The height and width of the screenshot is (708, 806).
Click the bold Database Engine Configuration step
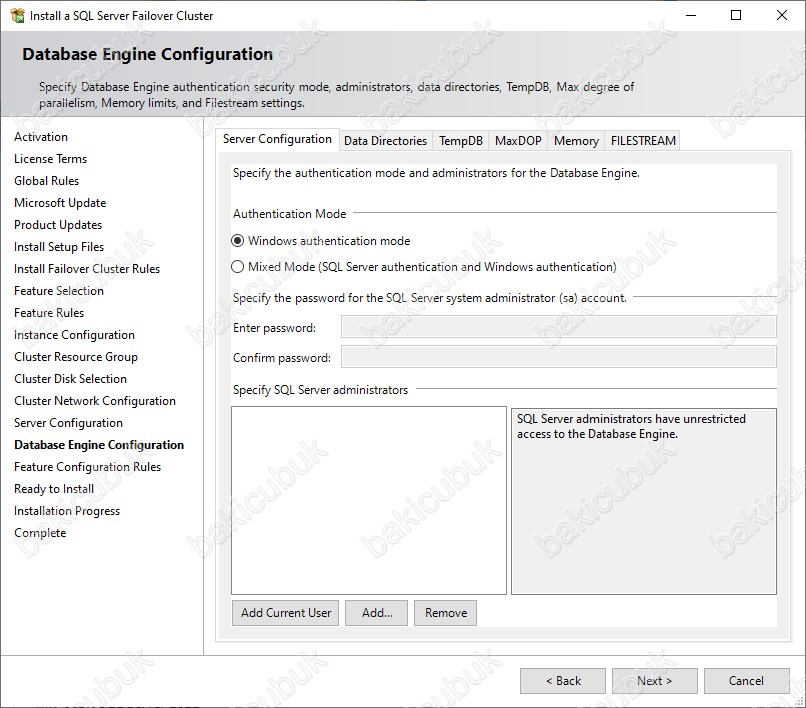(99, 445)
